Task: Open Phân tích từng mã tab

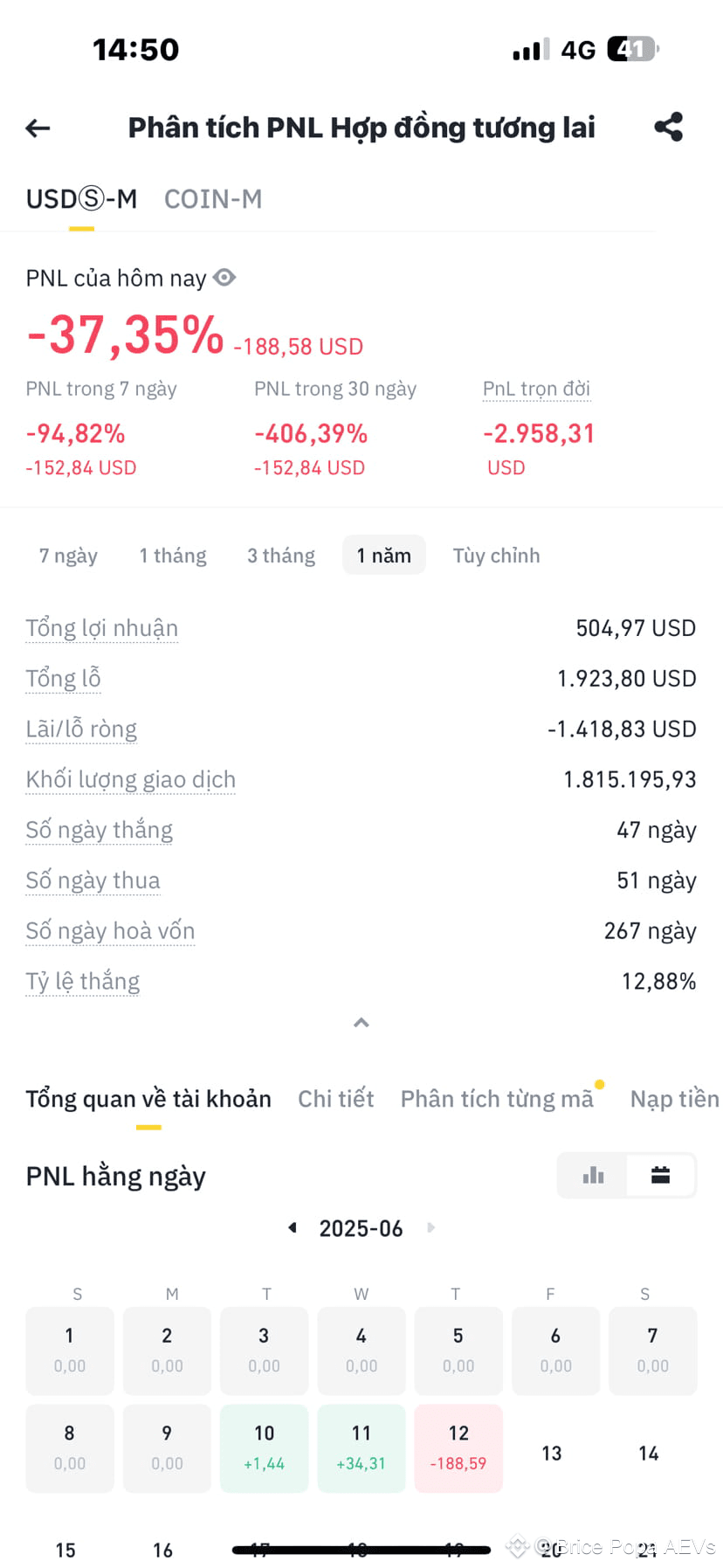Action: tap(497, 1099)
